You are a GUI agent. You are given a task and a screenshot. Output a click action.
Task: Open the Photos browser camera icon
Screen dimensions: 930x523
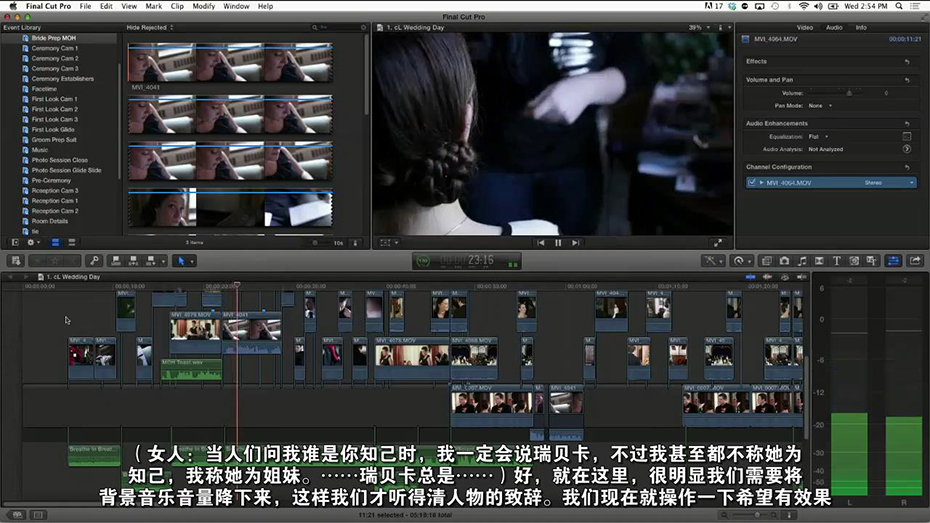(784, 261)
